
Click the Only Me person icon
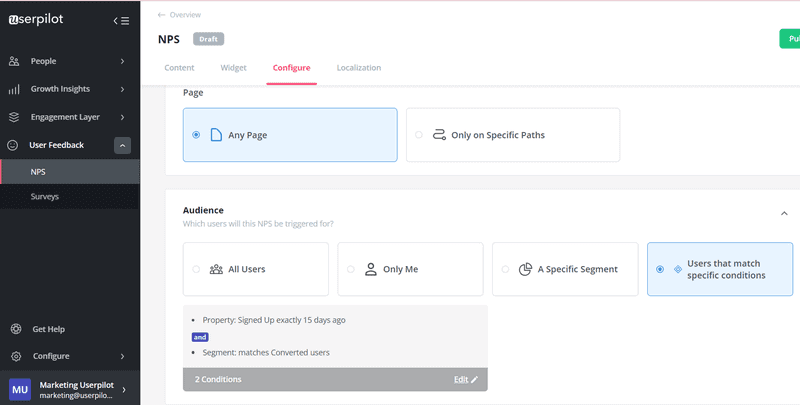pos(371,269)
